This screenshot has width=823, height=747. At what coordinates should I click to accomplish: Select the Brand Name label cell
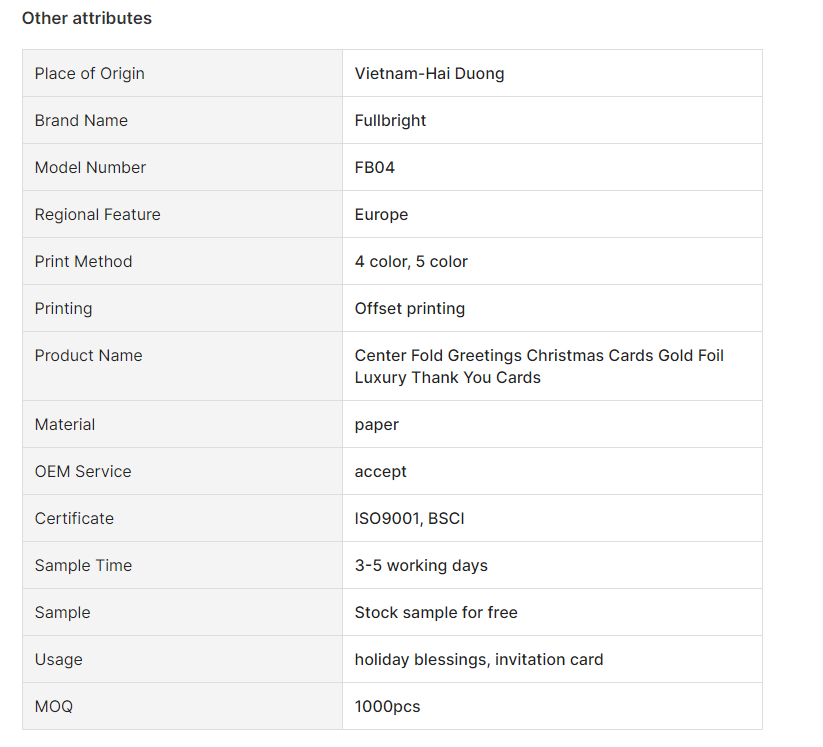click(182, 120)
